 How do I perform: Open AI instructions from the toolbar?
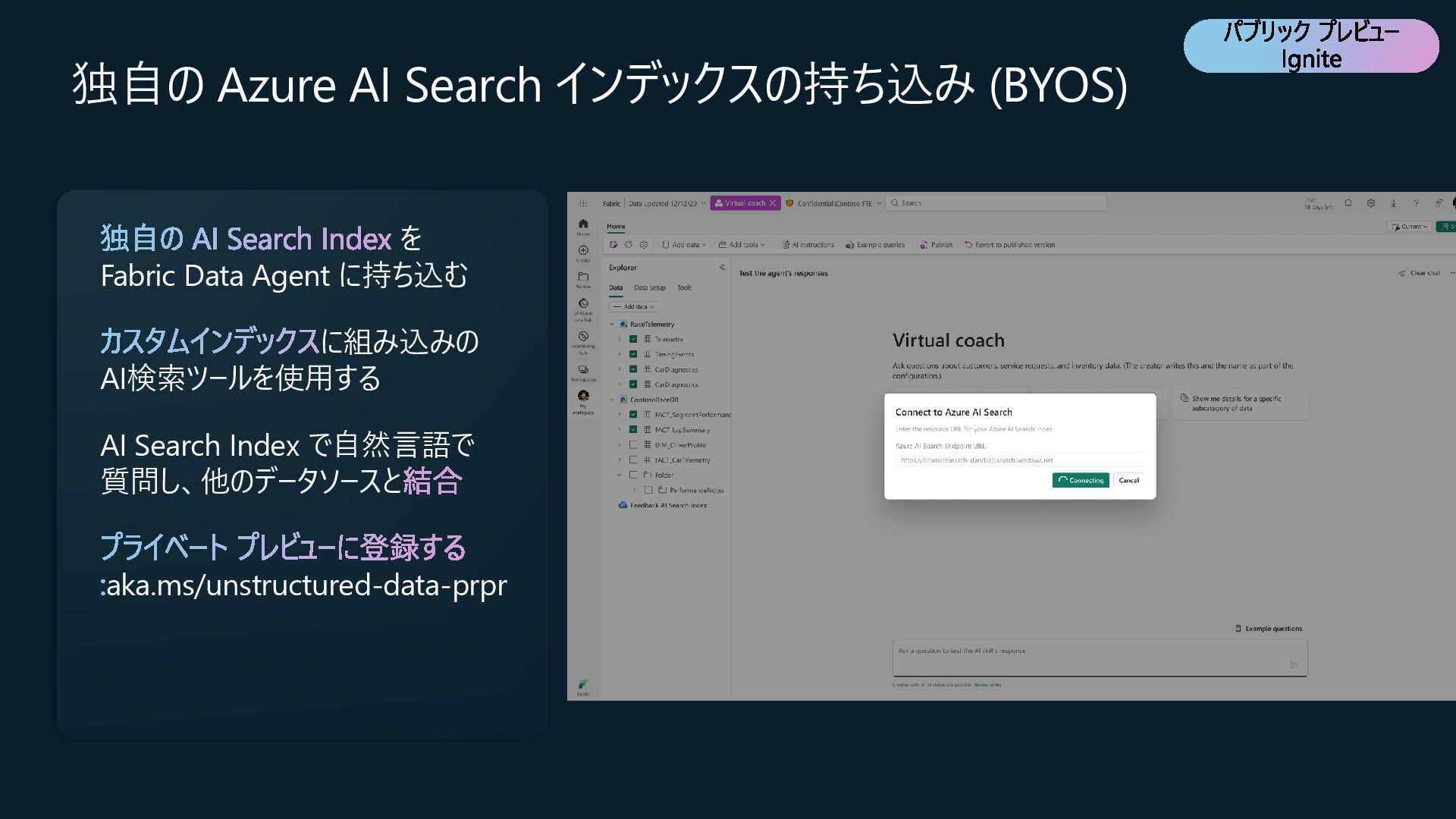click(808, 245)
